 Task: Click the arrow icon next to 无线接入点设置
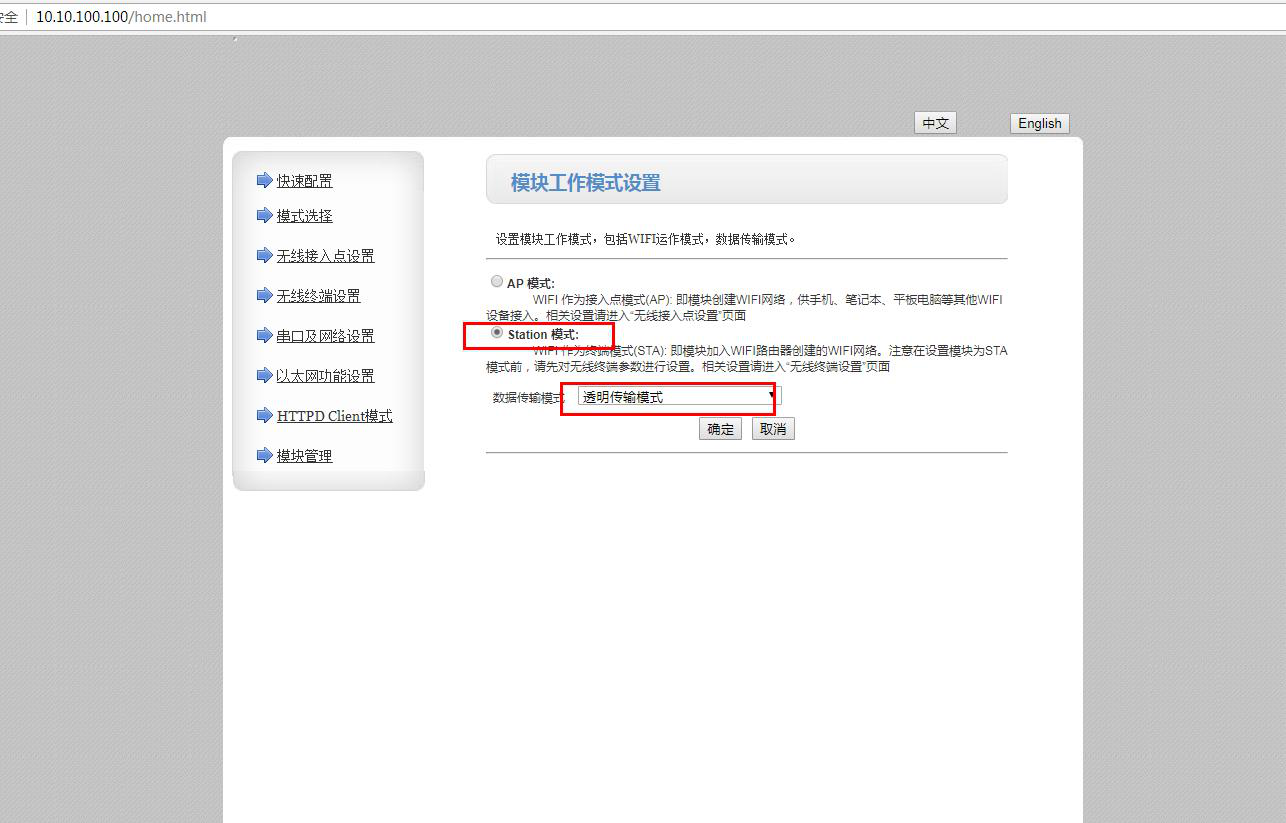click(264, 255)
